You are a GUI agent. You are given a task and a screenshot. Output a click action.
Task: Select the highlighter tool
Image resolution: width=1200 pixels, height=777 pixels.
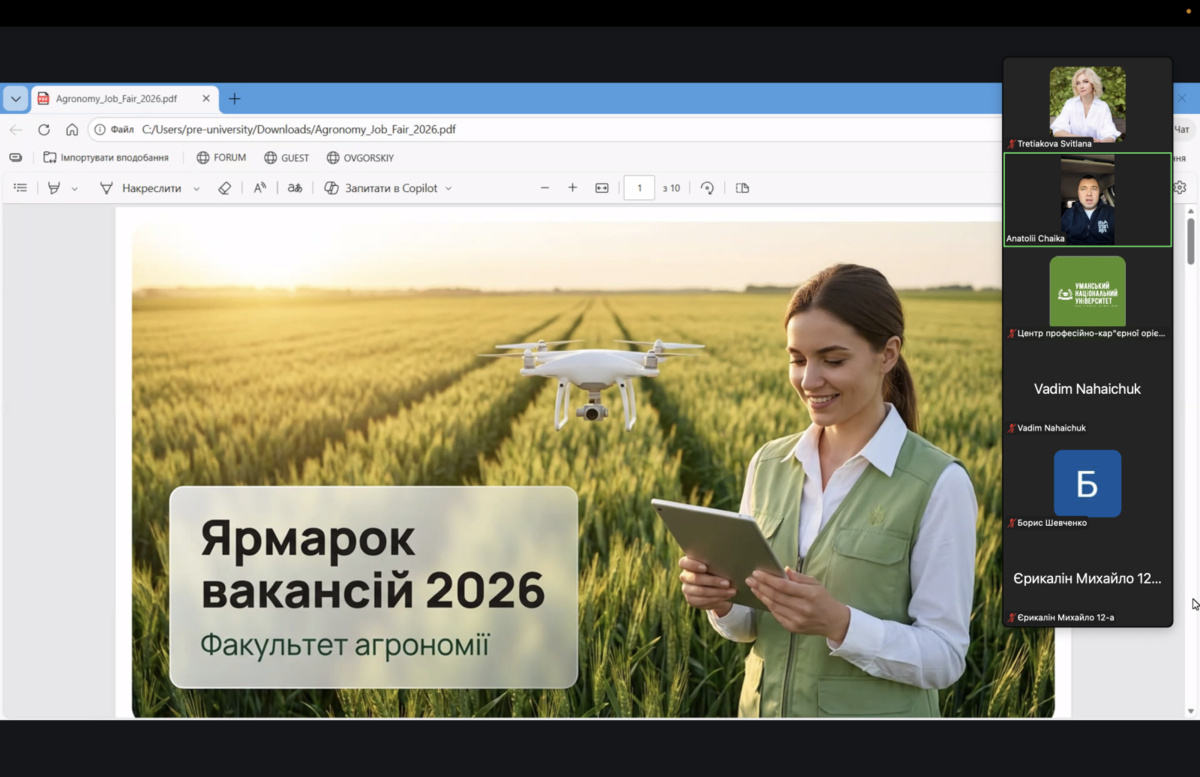[54, 188]
